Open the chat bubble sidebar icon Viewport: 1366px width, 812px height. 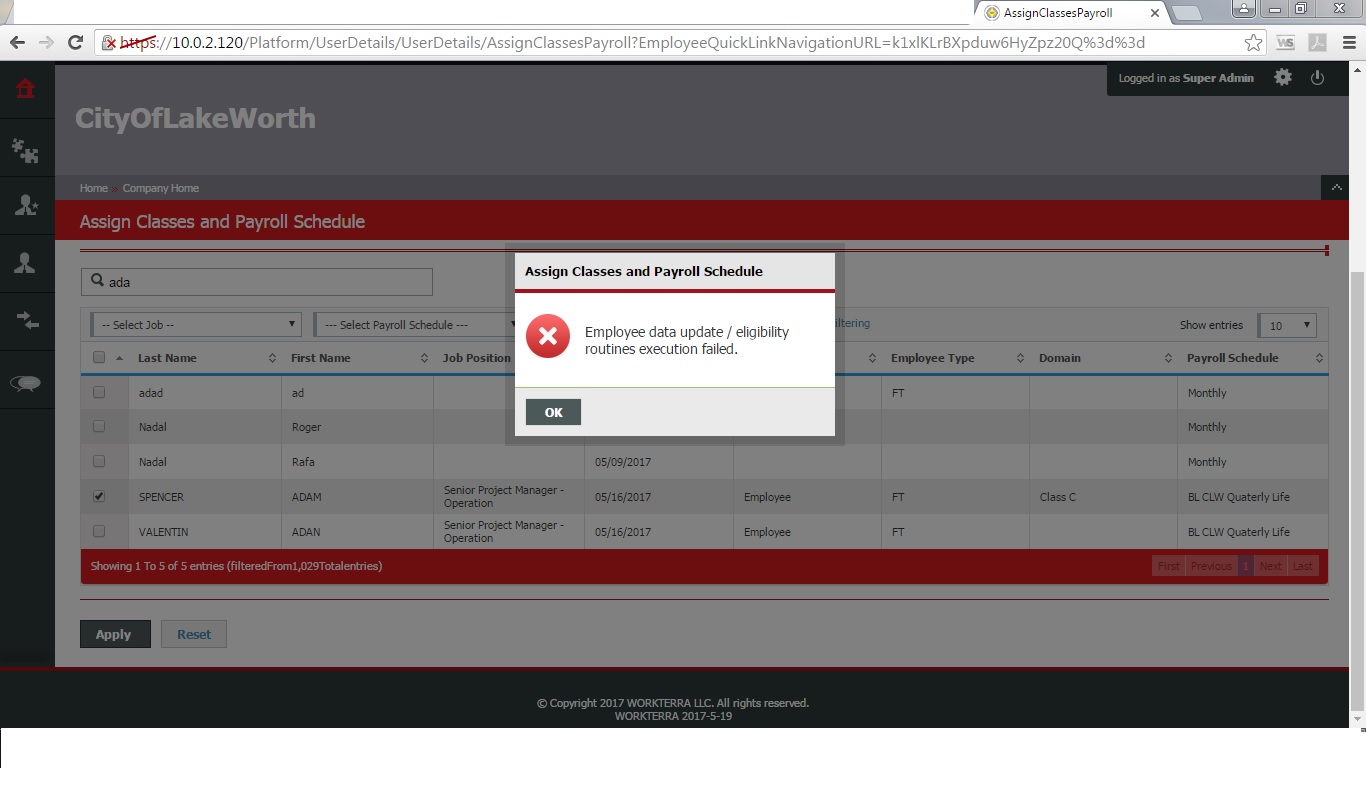(x=26, y=383)
